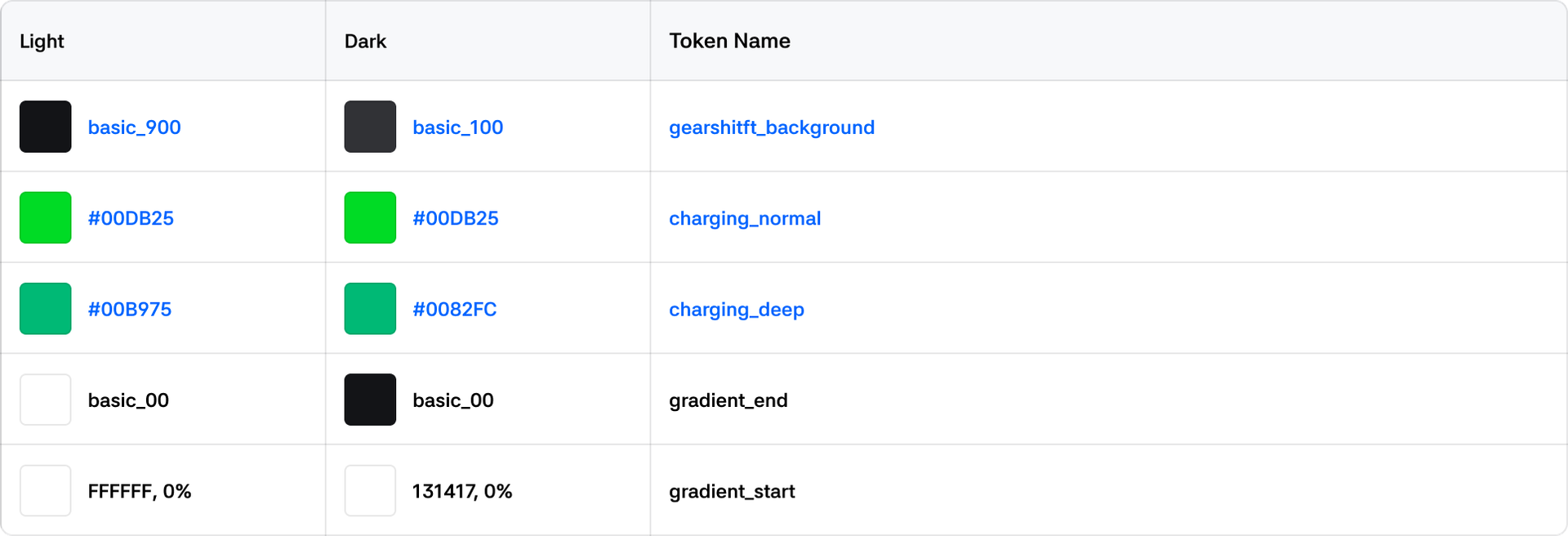Click the Light basic_900 color swatch

pyautogui.click(x=46, y=127)
